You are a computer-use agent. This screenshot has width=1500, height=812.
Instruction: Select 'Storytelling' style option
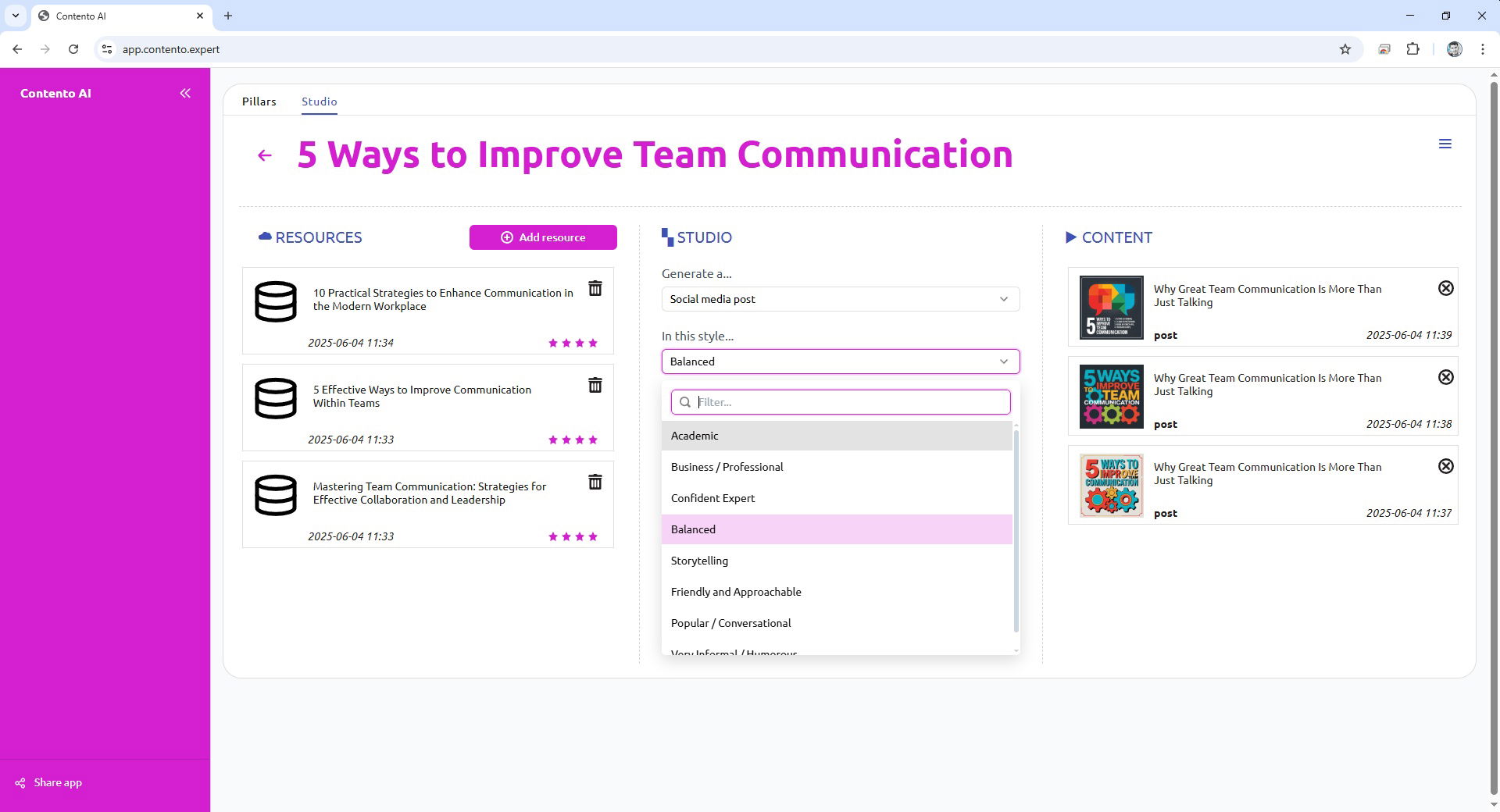pos(699,561)
